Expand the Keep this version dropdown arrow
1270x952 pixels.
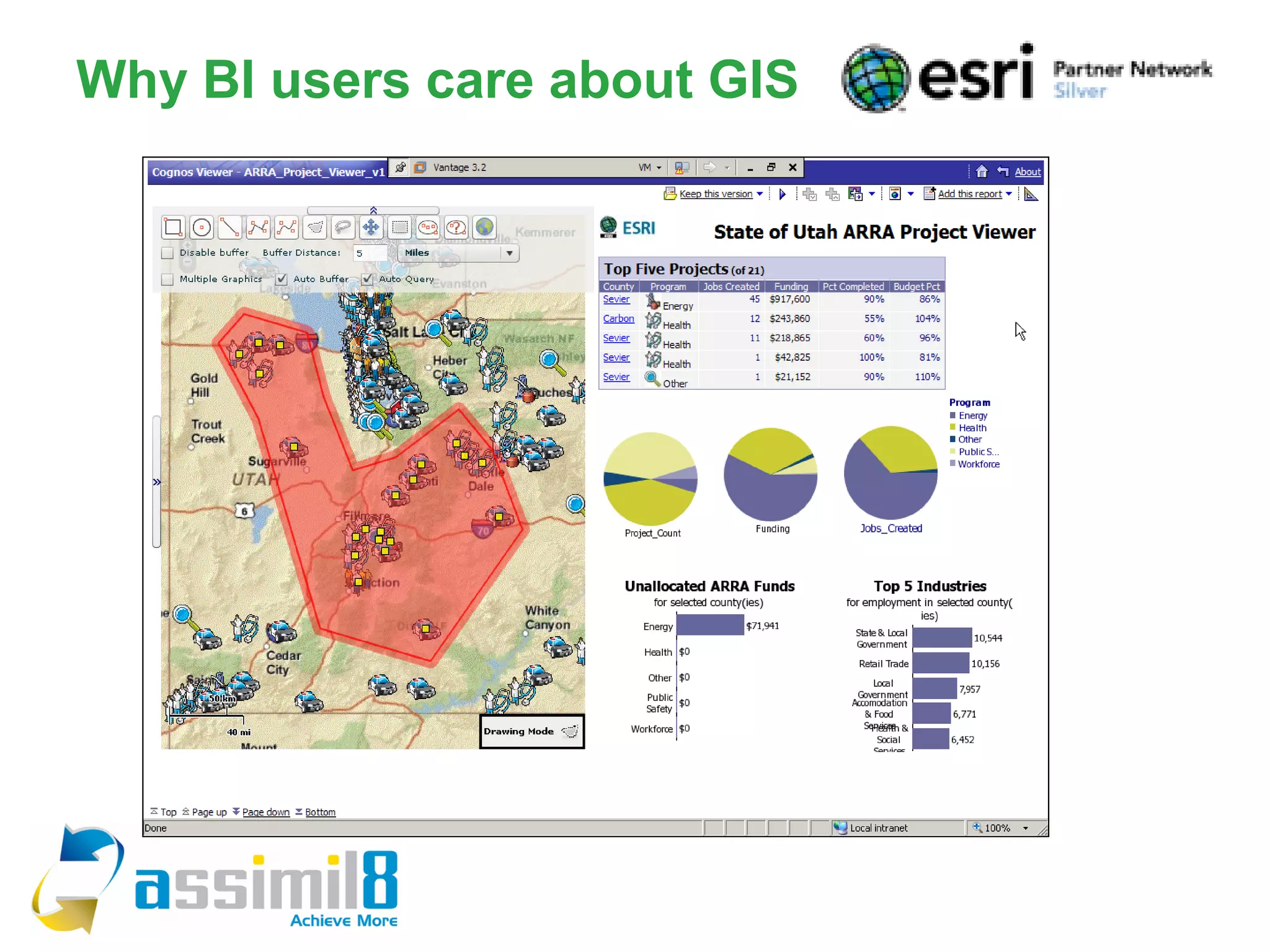760,194
